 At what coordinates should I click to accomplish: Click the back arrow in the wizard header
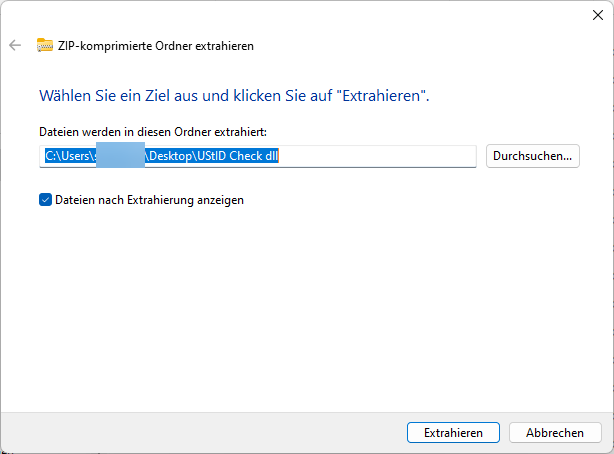15,45
